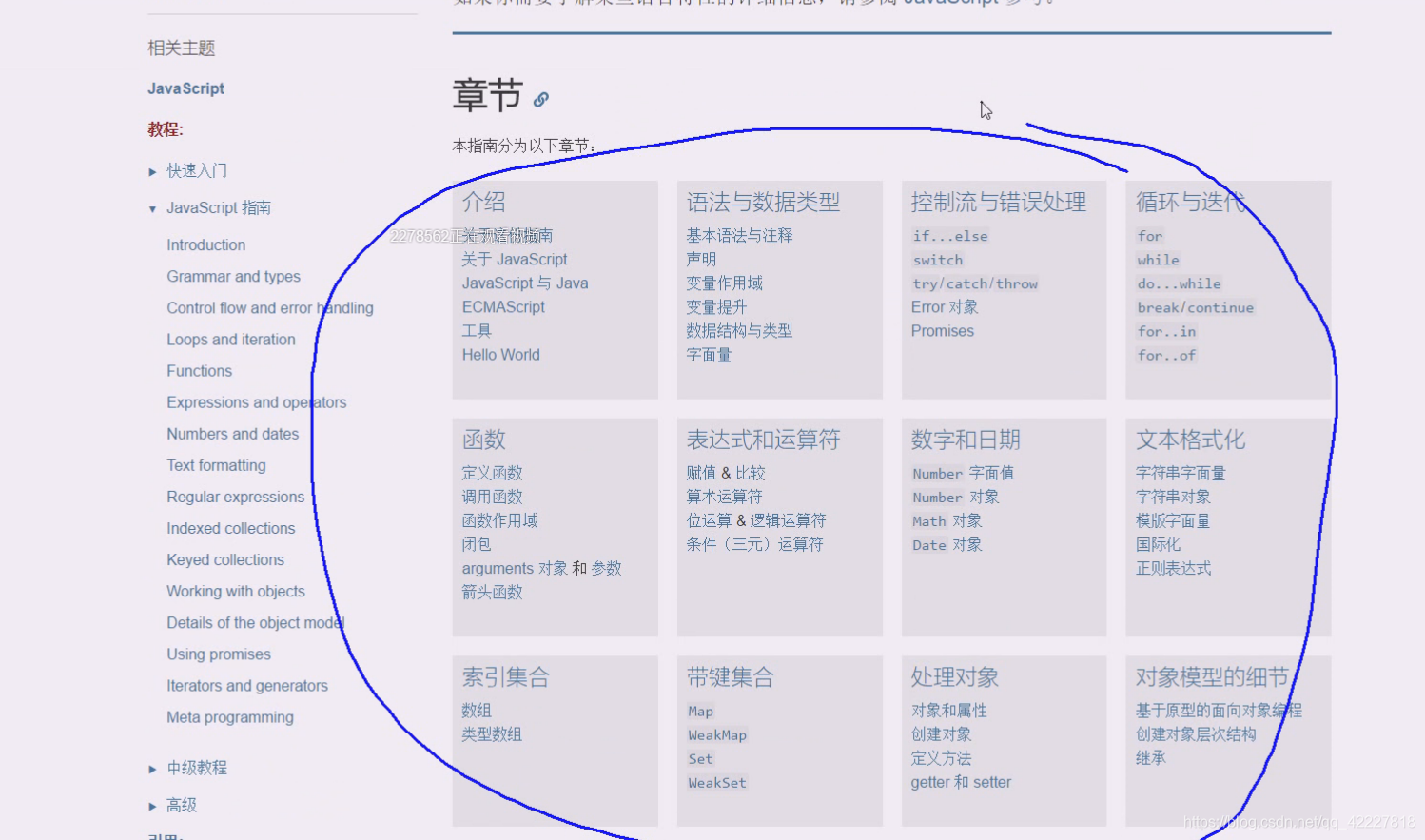Open the 变量作用域 link

(725, 283)
